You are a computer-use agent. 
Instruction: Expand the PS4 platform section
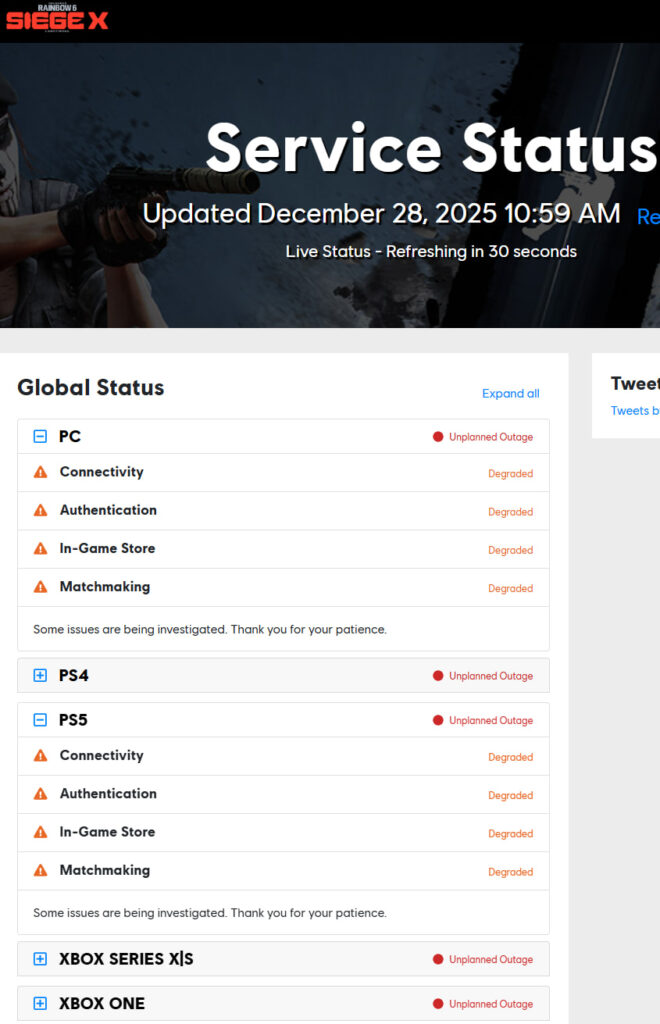click(40, 676)
